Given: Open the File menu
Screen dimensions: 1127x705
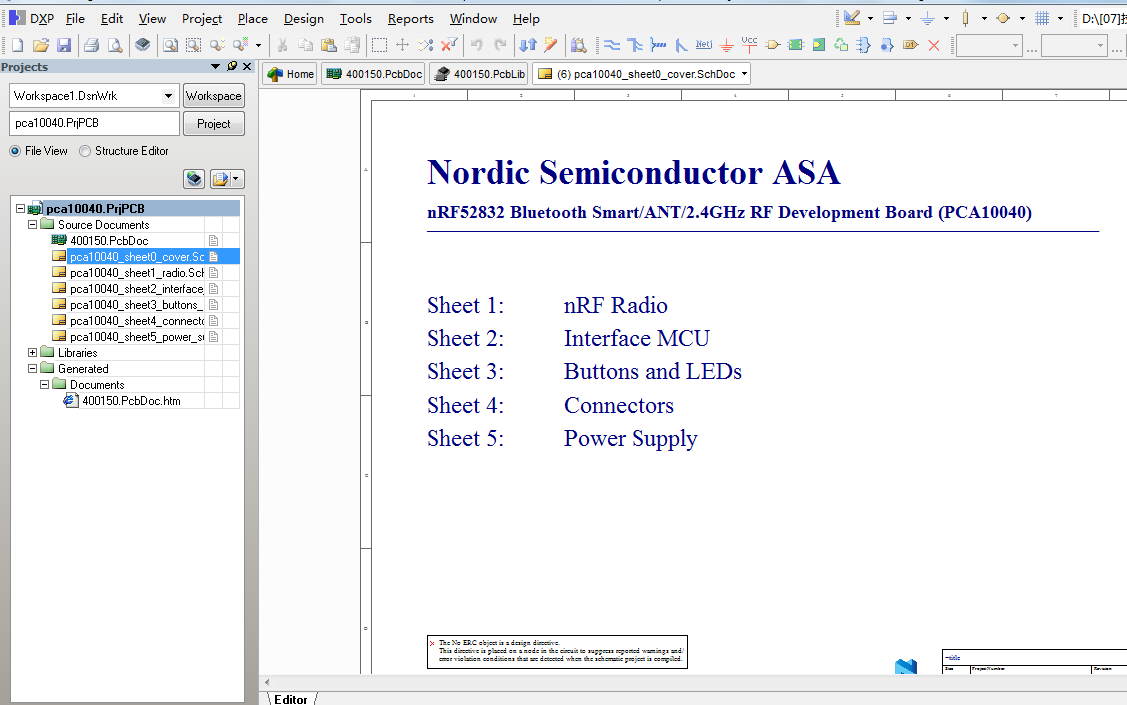Looking at the screenshot, I should 75,19.
